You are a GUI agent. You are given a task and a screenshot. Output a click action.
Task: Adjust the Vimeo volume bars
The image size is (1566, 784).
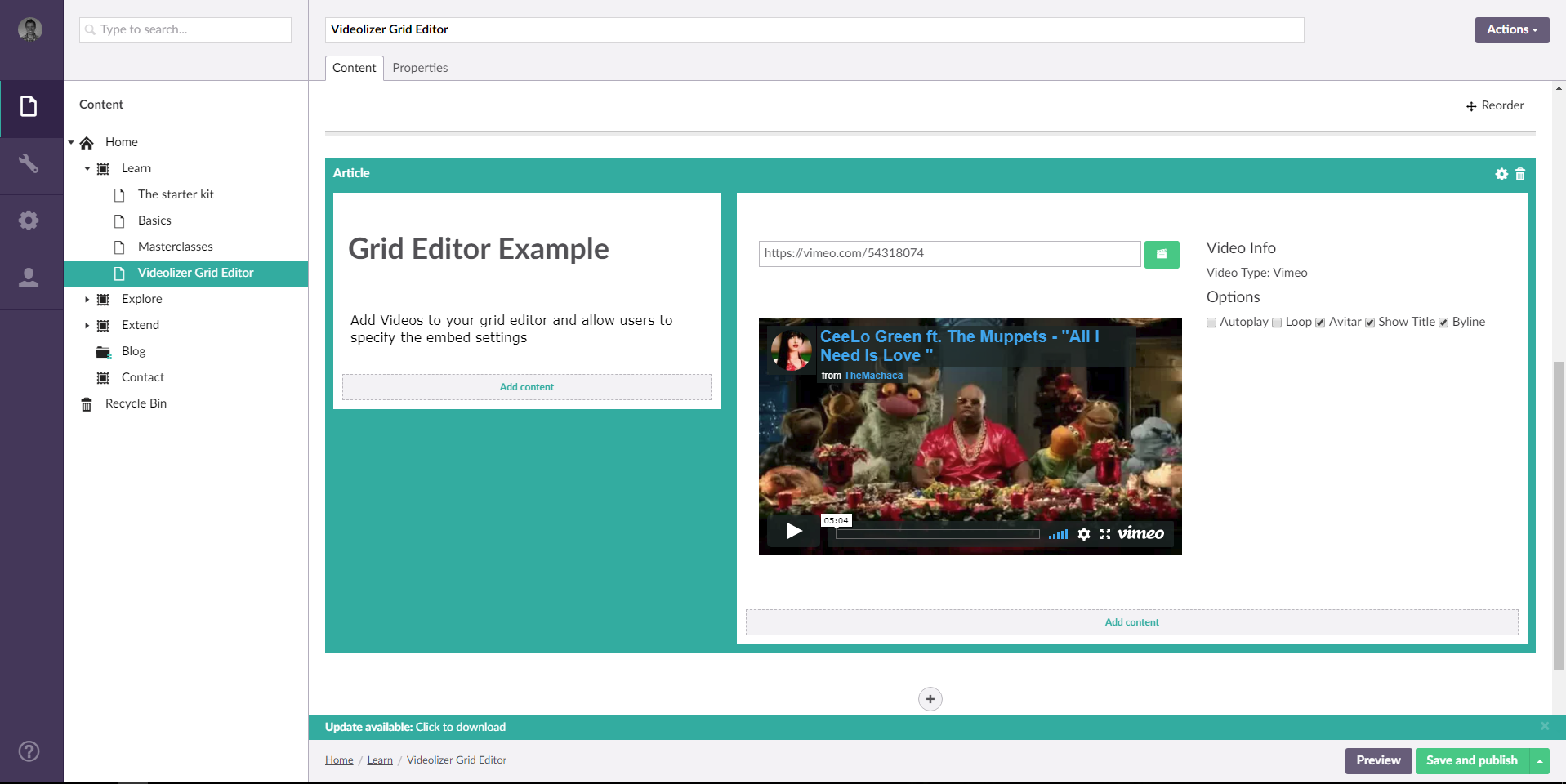[x=1059, y=534]
